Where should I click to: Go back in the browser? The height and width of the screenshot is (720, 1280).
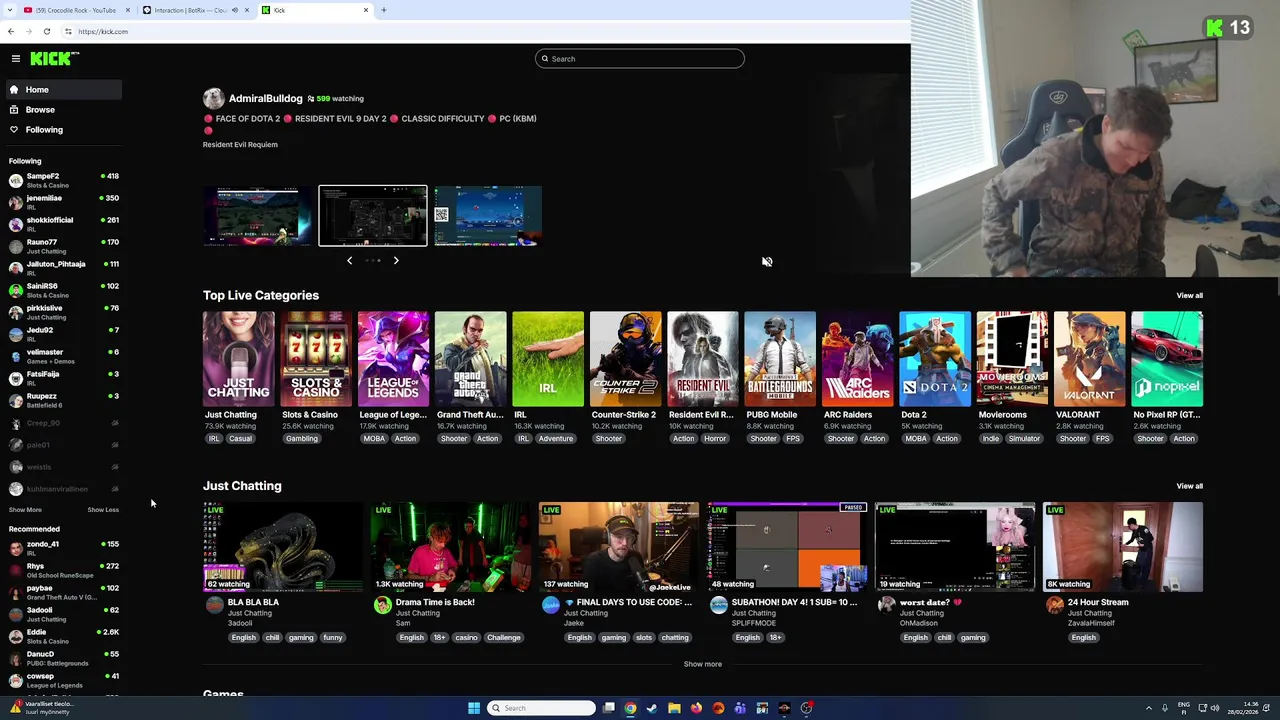[11, 31]
